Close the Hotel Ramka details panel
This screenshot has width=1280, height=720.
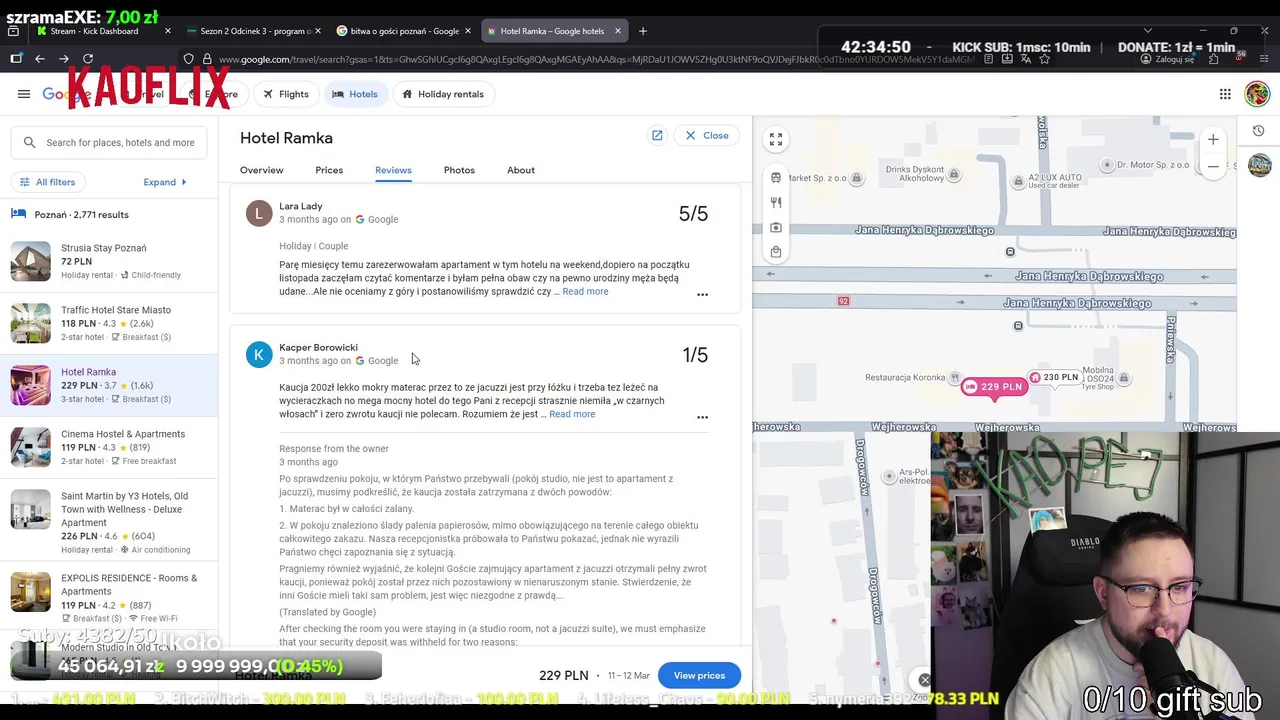(707, 135)
